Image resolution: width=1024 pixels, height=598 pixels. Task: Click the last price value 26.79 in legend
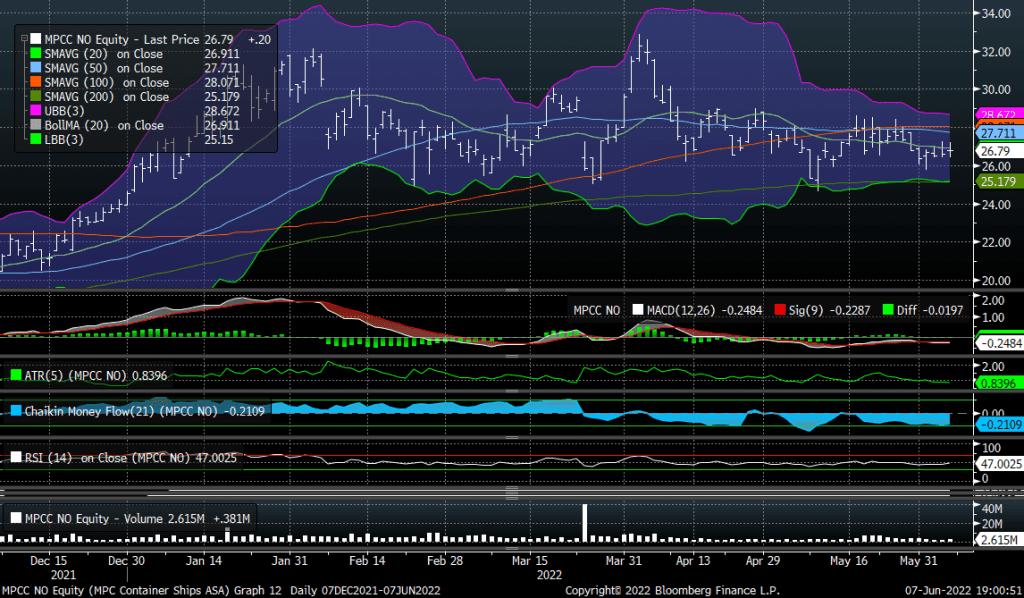(x=219, y=39)
